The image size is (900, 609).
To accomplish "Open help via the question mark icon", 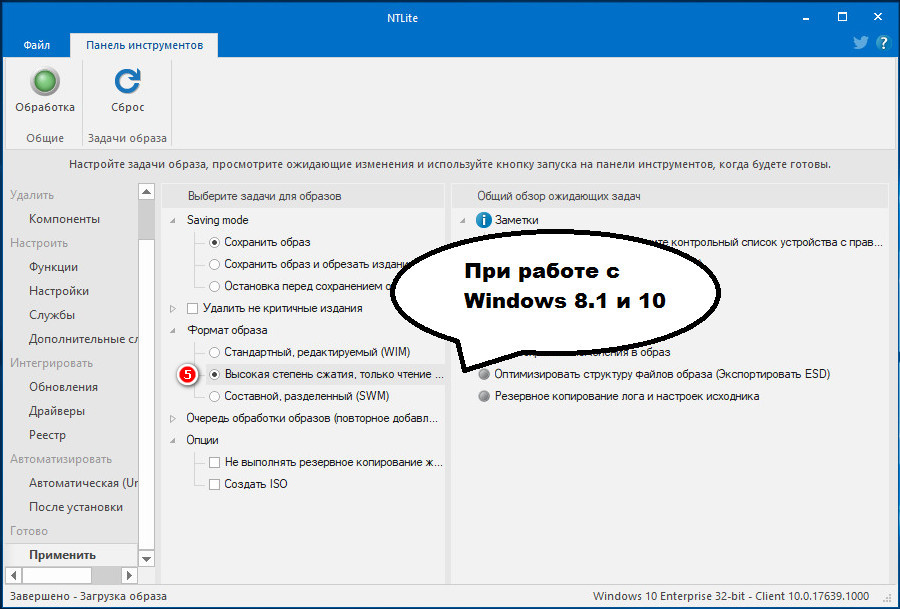I will [x=883, y=43].
